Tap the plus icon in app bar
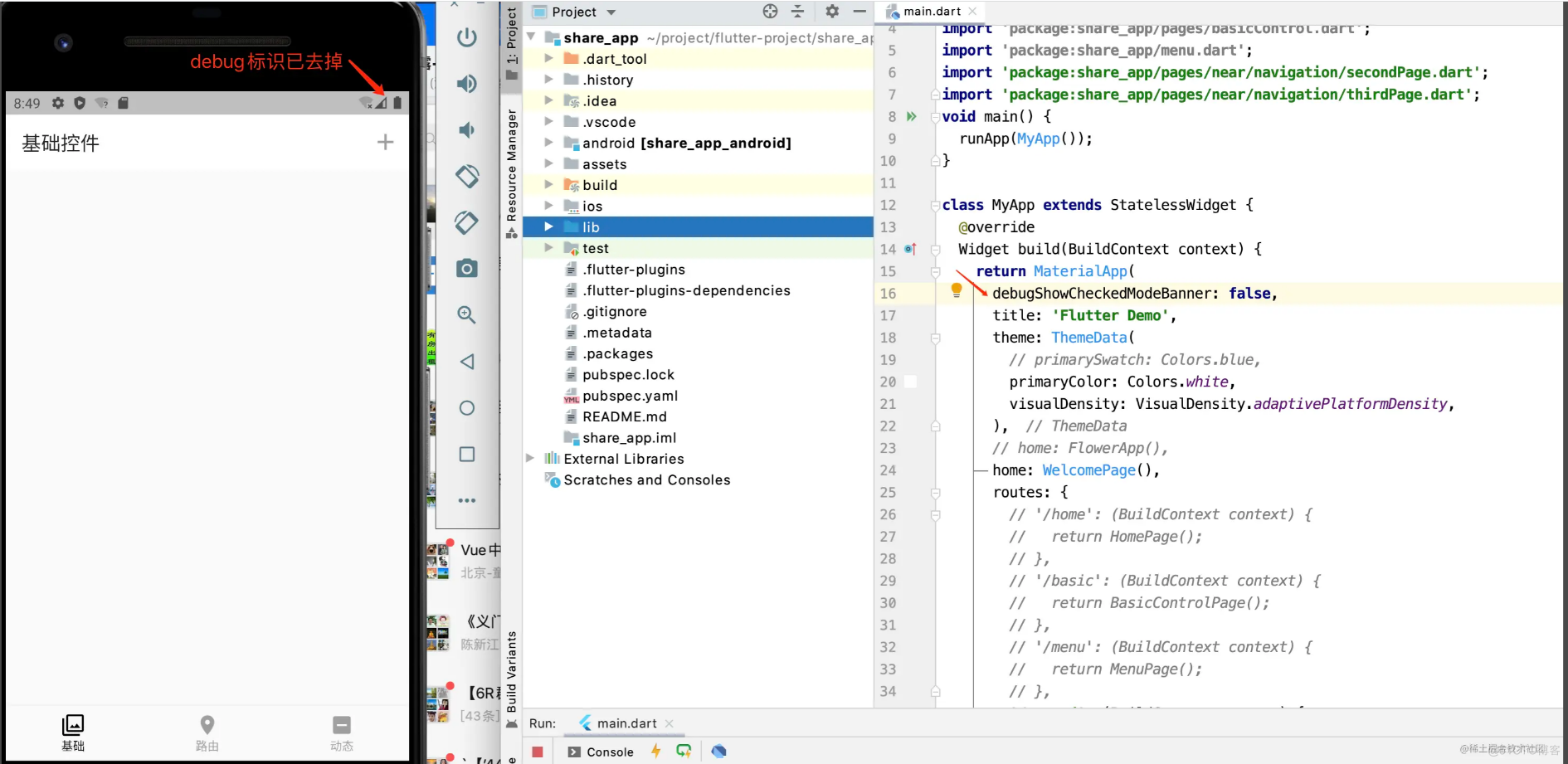 tap(385, 143)
